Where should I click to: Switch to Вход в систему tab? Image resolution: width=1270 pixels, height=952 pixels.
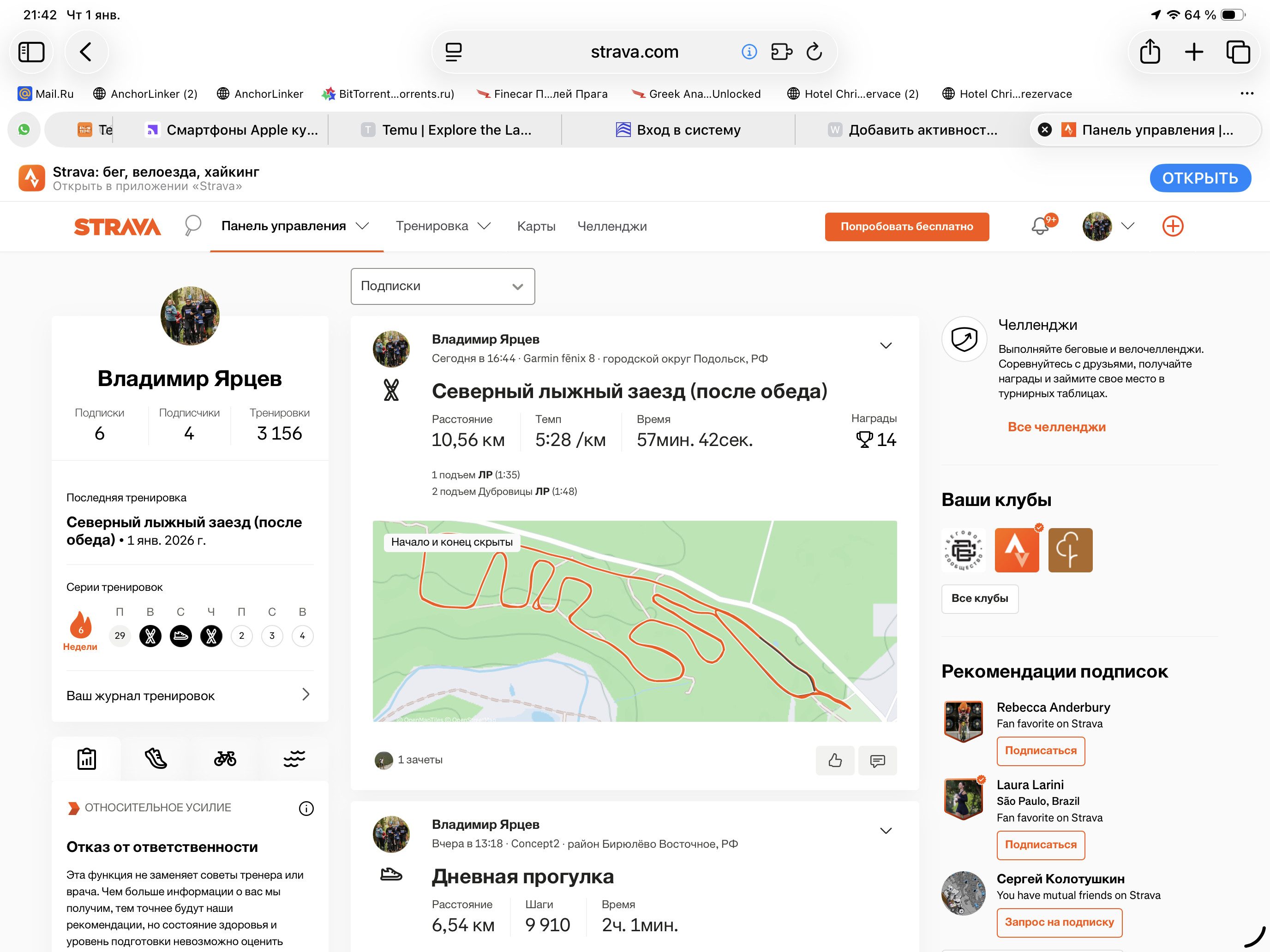pos(678,130)
